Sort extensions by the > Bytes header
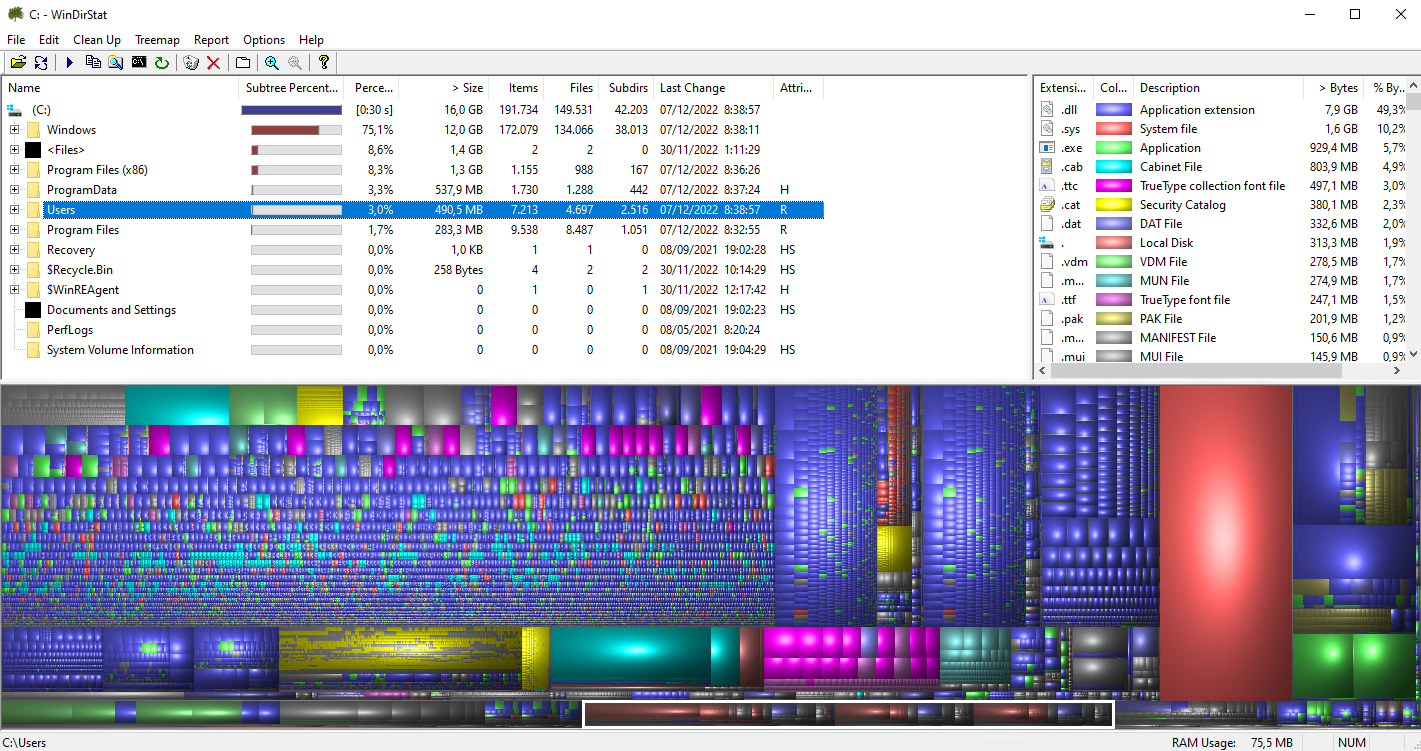 [1334, 88]
